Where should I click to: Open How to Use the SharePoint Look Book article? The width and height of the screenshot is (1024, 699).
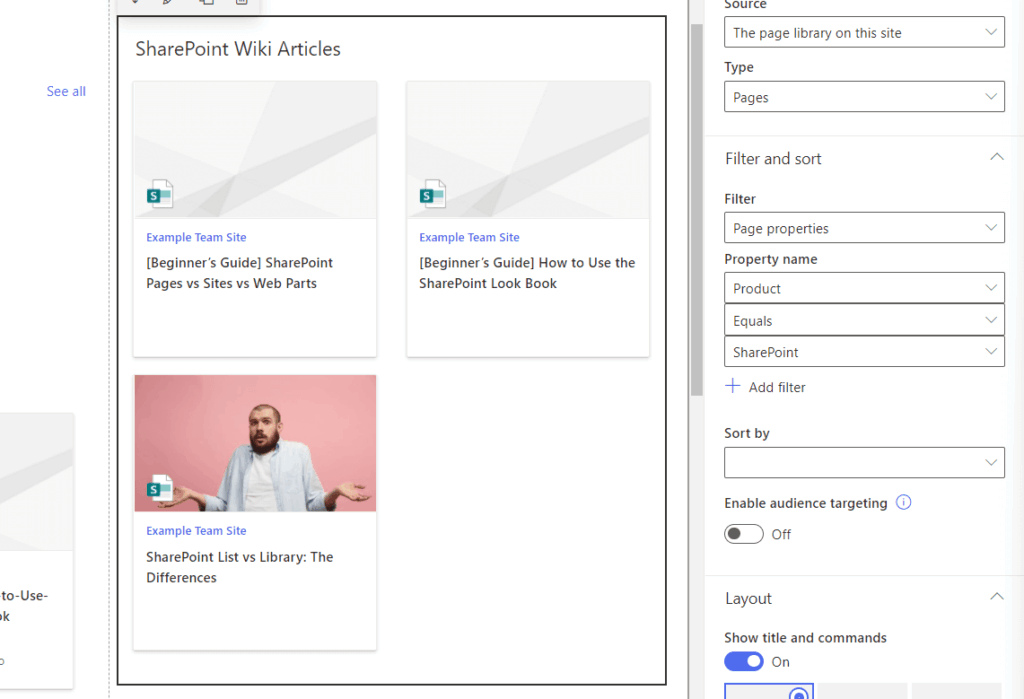pyautogui.click(x=526, y=272)
